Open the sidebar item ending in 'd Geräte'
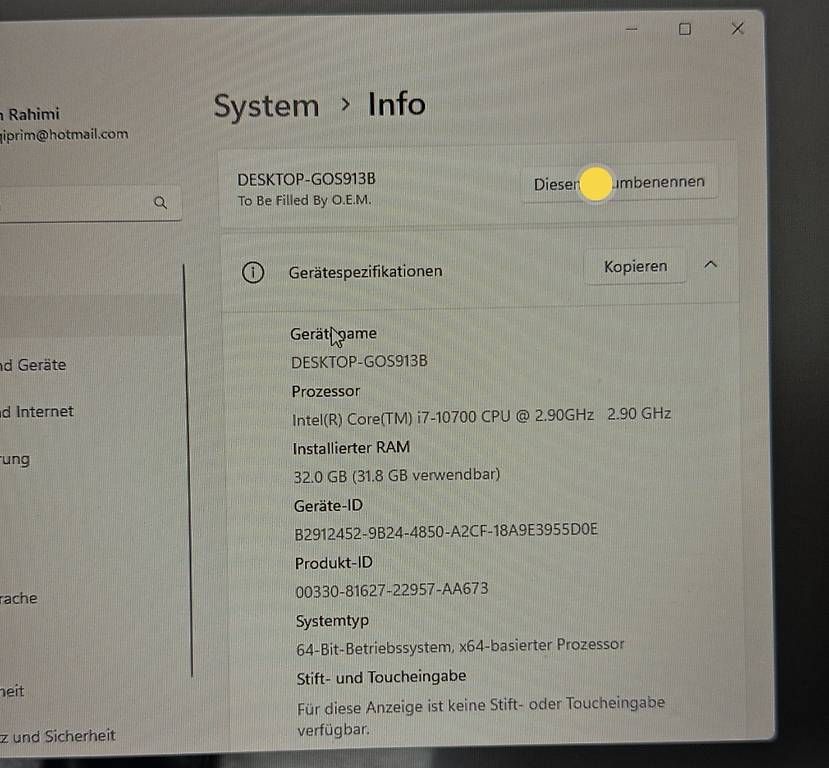 [x=33, y=365]
